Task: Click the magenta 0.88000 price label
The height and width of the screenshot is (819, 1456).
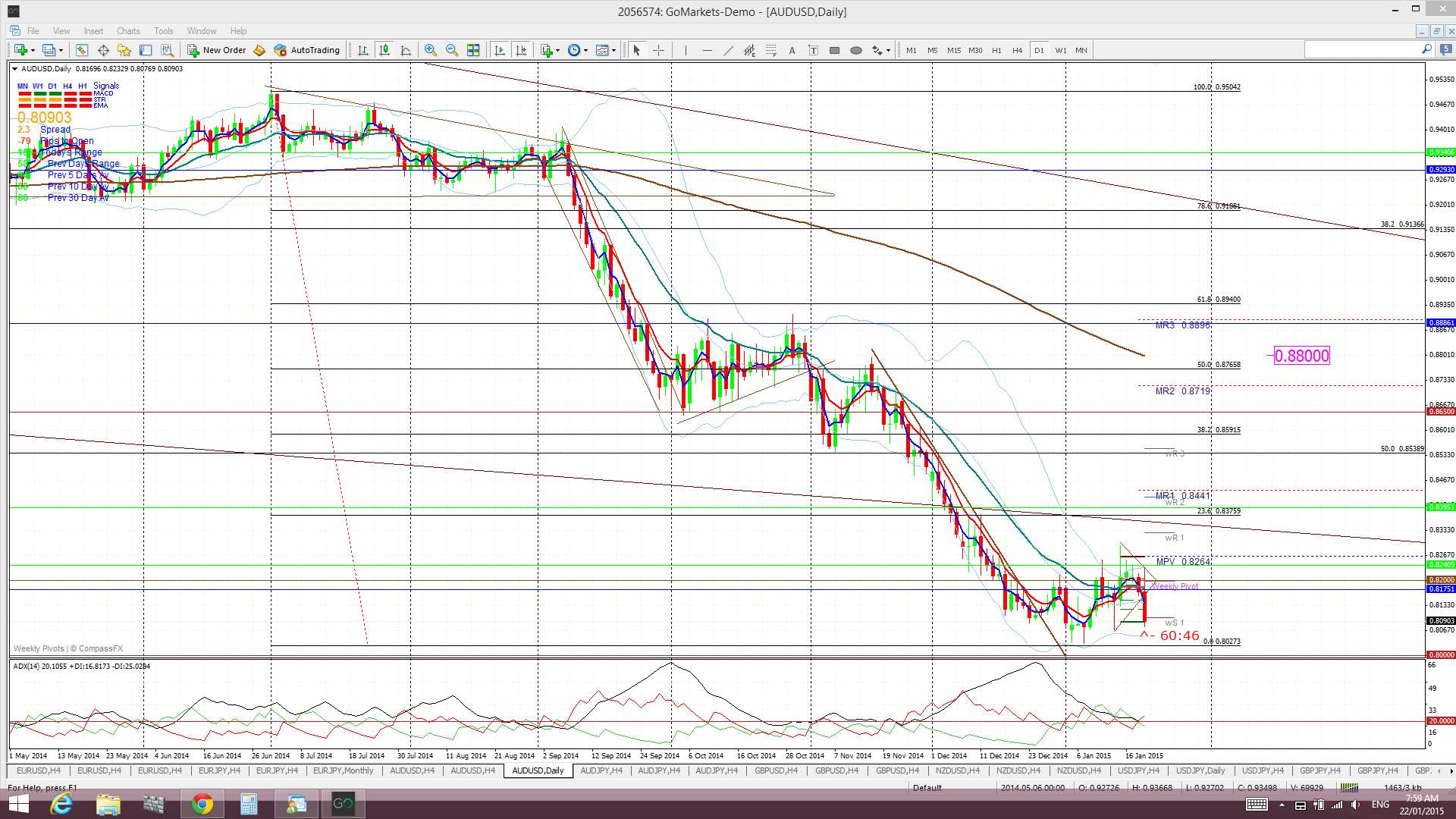Action: tap(1301, 356)
